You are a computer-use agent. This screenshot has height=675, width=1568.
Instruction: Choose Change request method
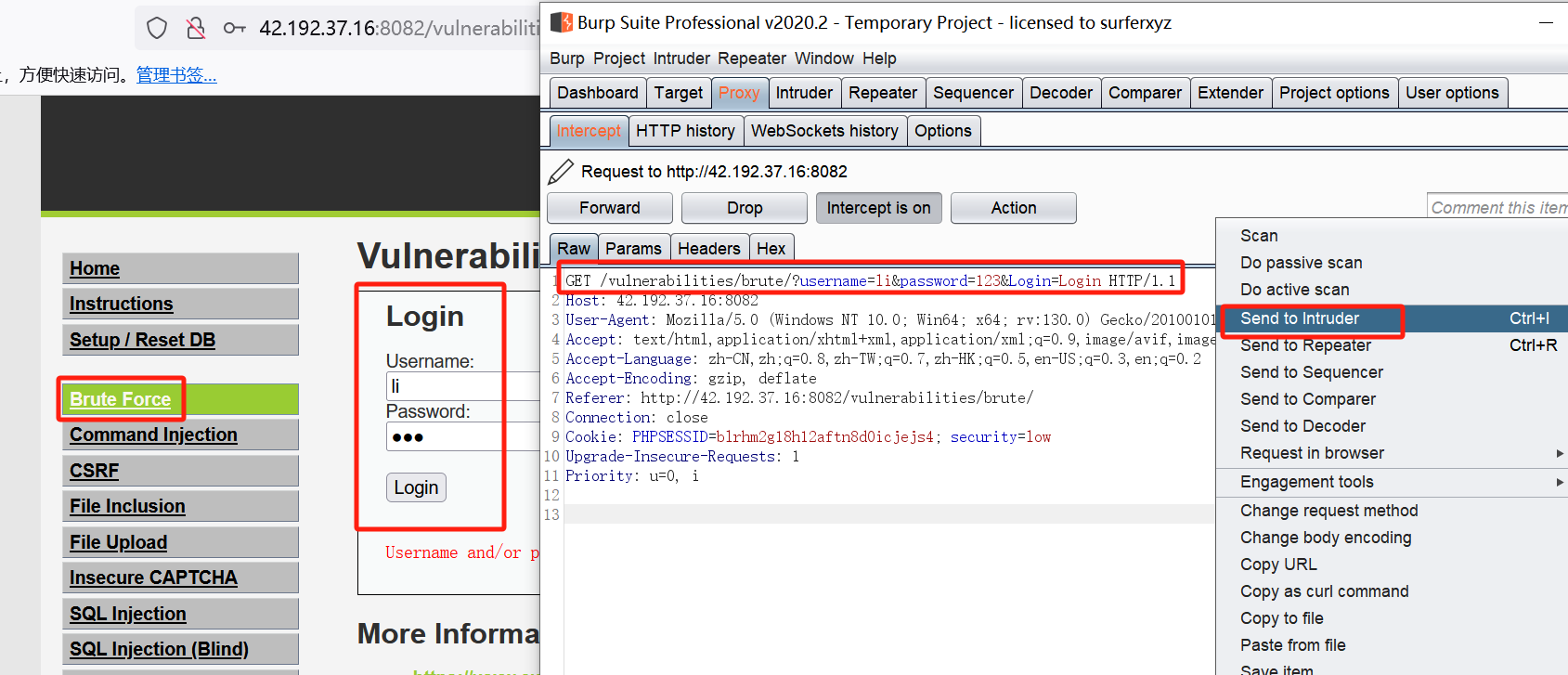1392,511
